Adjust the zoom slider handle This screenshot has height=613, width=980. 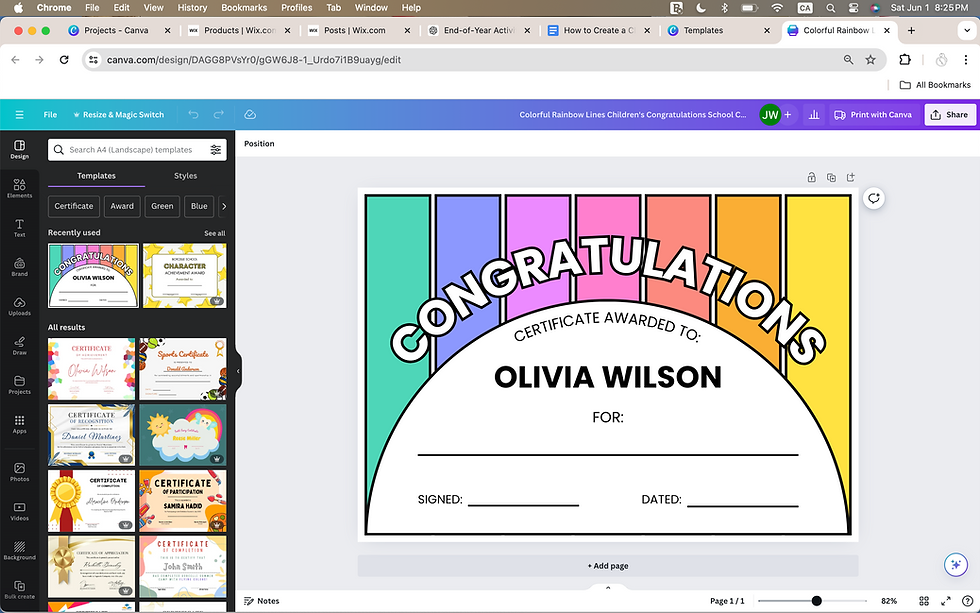[x=816, y=601]
